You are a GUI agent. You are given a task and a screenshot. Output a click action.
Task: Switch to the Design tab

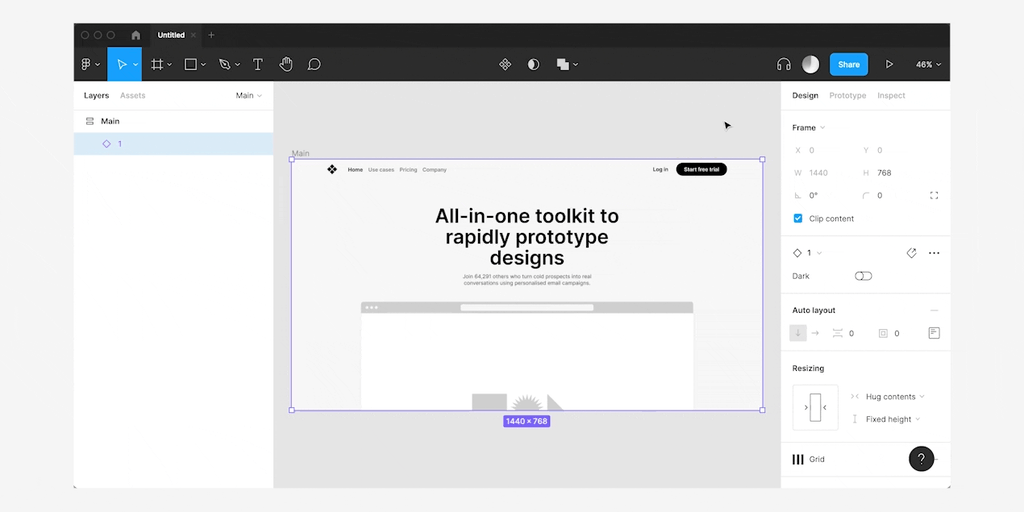coord(805,95)
